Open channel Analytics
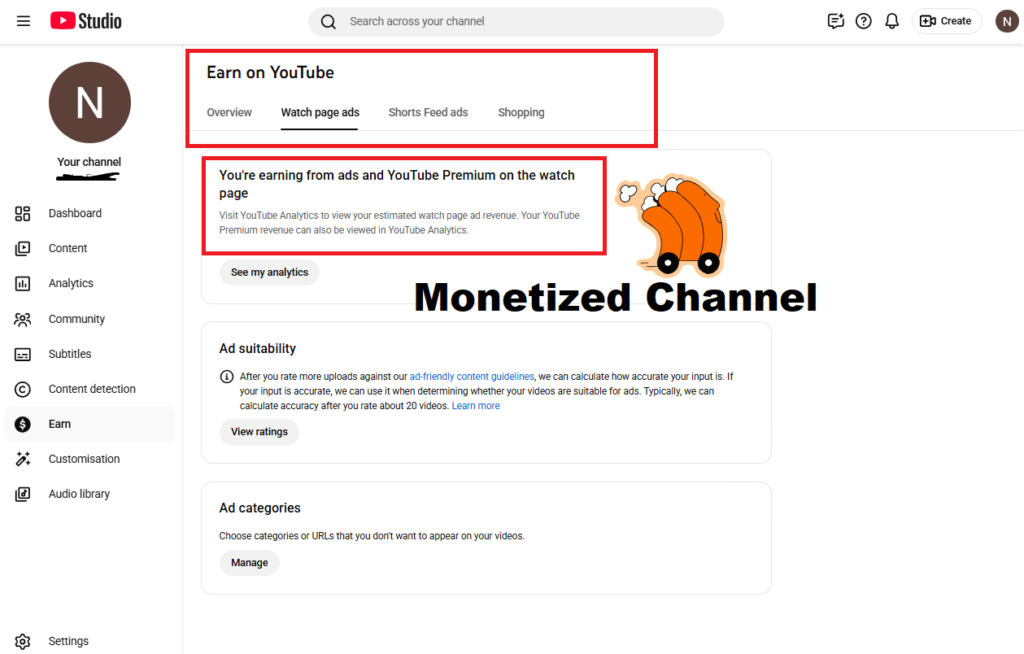This screenshot has height=654, width=1024. 23,283
